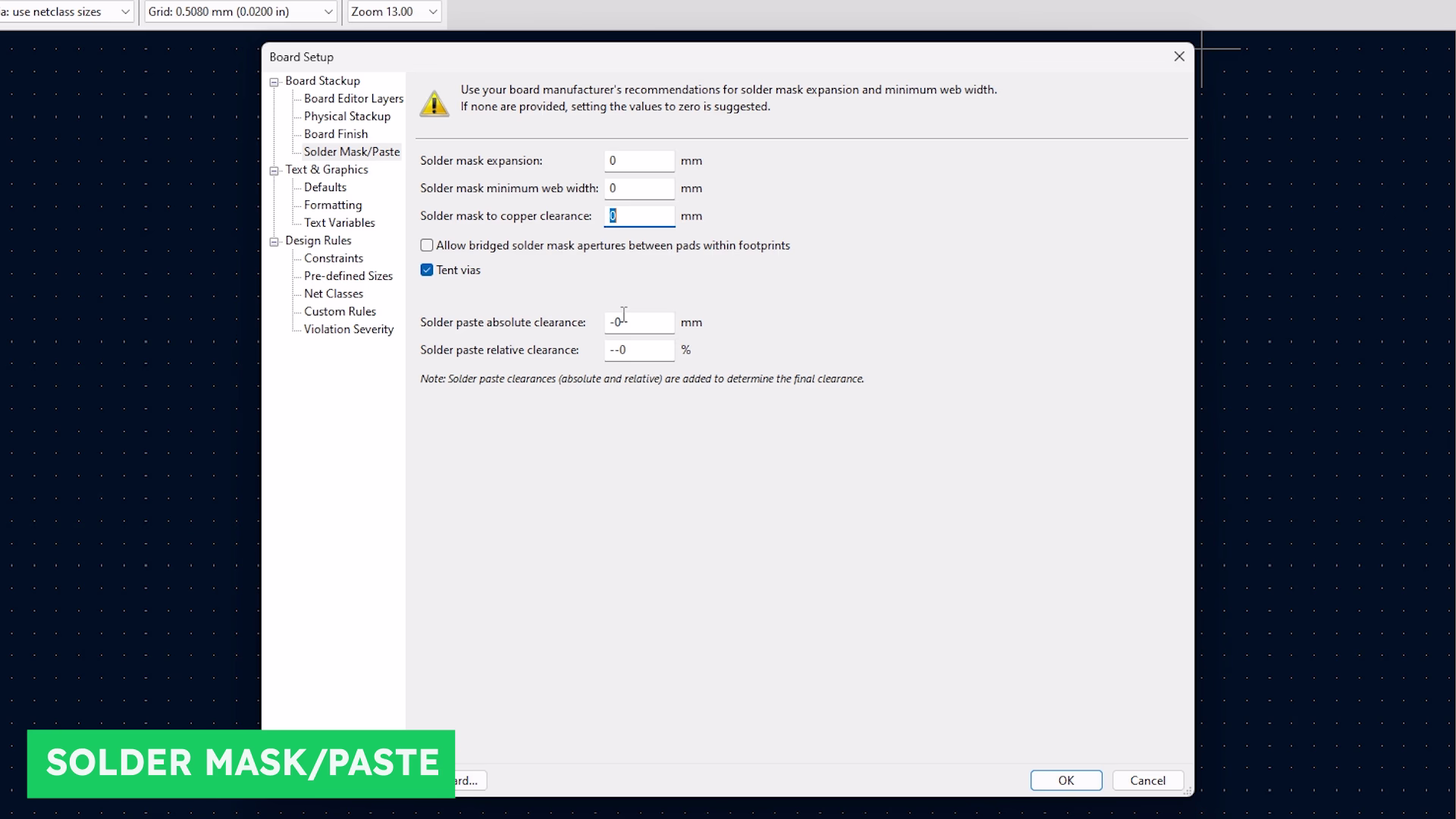The image size is (1456, 819).
Task: Open the Net Classes page
Action: (x=333, y=293)
